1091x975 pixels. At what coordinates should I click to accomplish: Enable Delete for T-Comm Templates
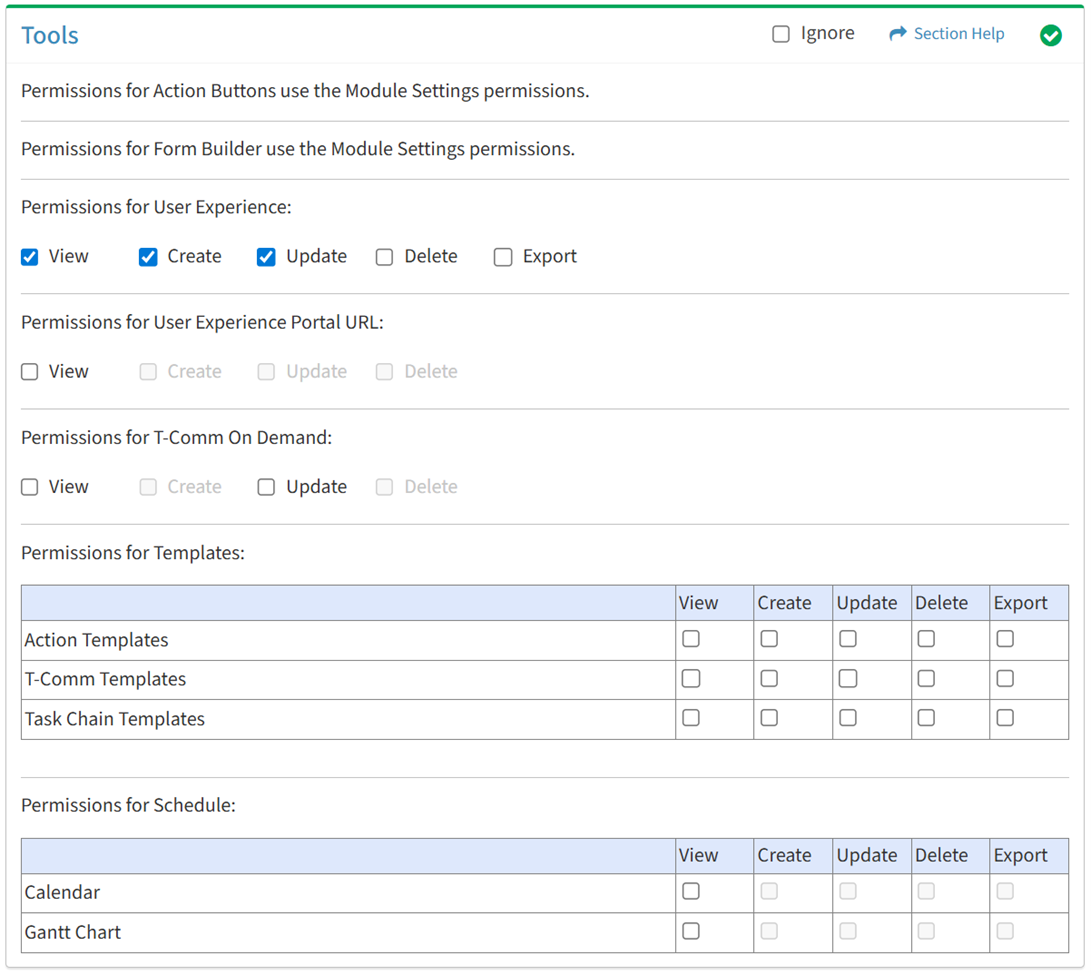[926, 679]
